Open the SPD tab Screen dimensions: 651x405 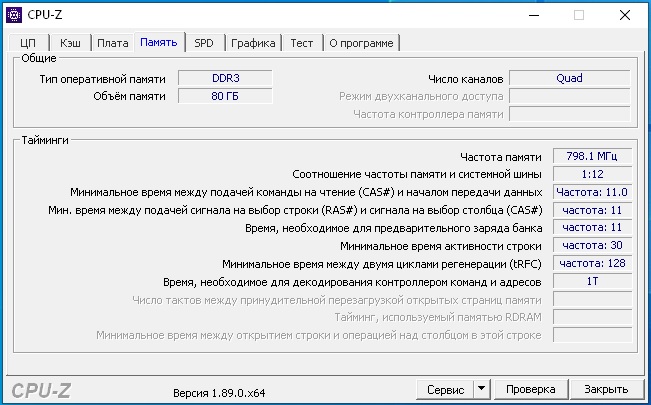[x=204, y=43]
